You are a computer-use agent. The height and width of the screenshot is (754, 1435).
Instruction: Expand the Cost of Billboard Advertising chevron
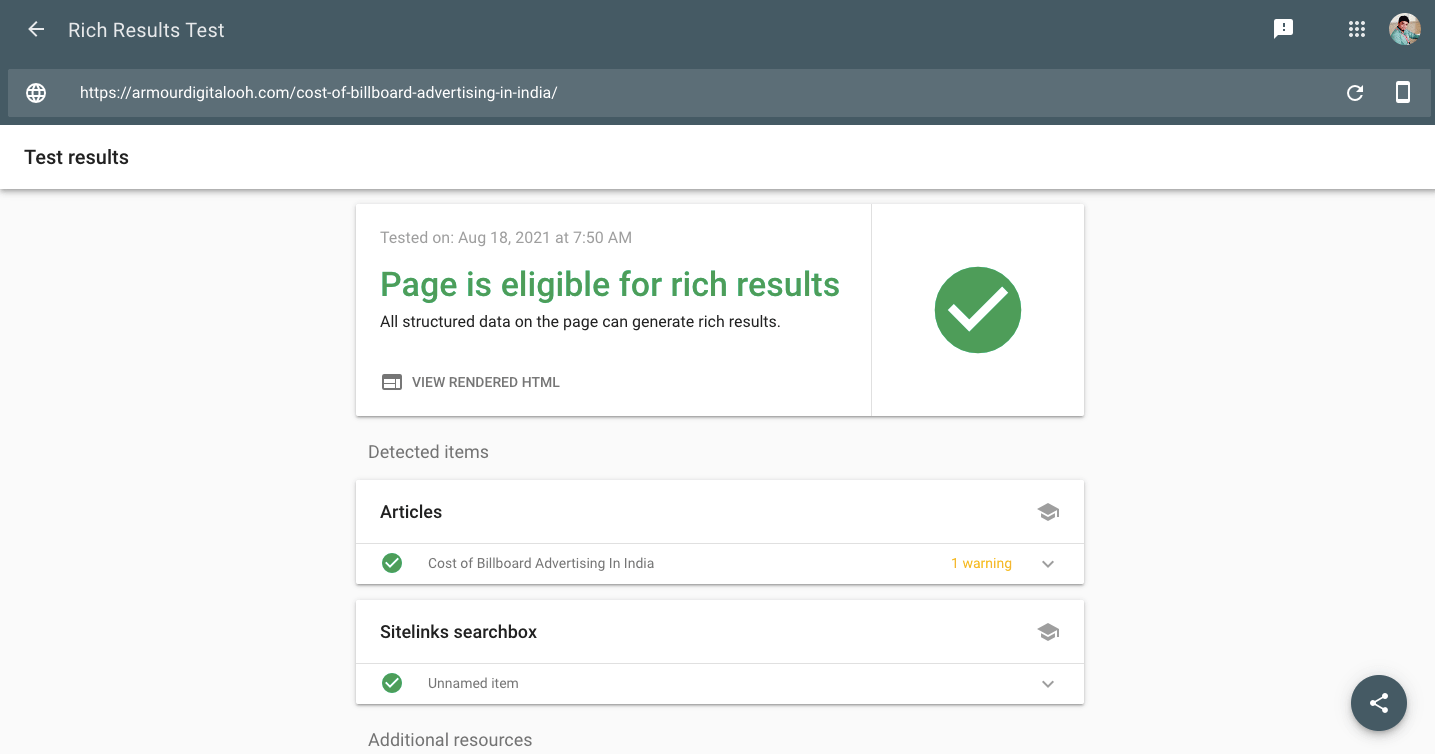click(x=1048, y=564)
